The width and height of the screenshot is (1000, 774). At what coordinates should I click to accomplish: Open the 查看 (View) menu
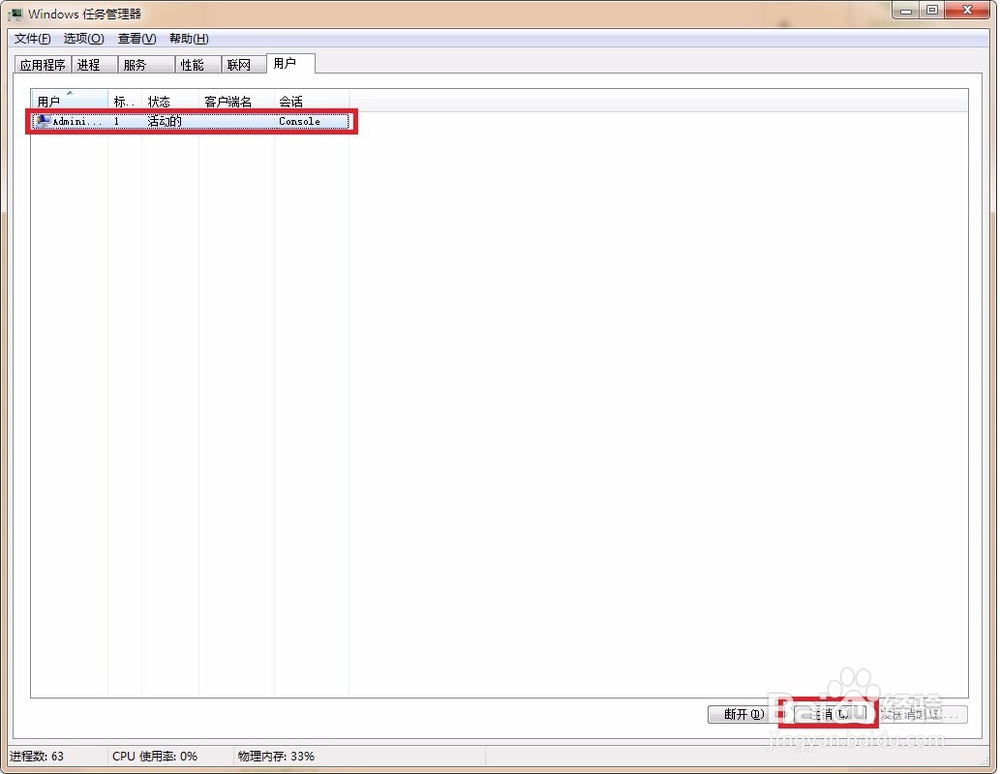(x=135, y=38)
